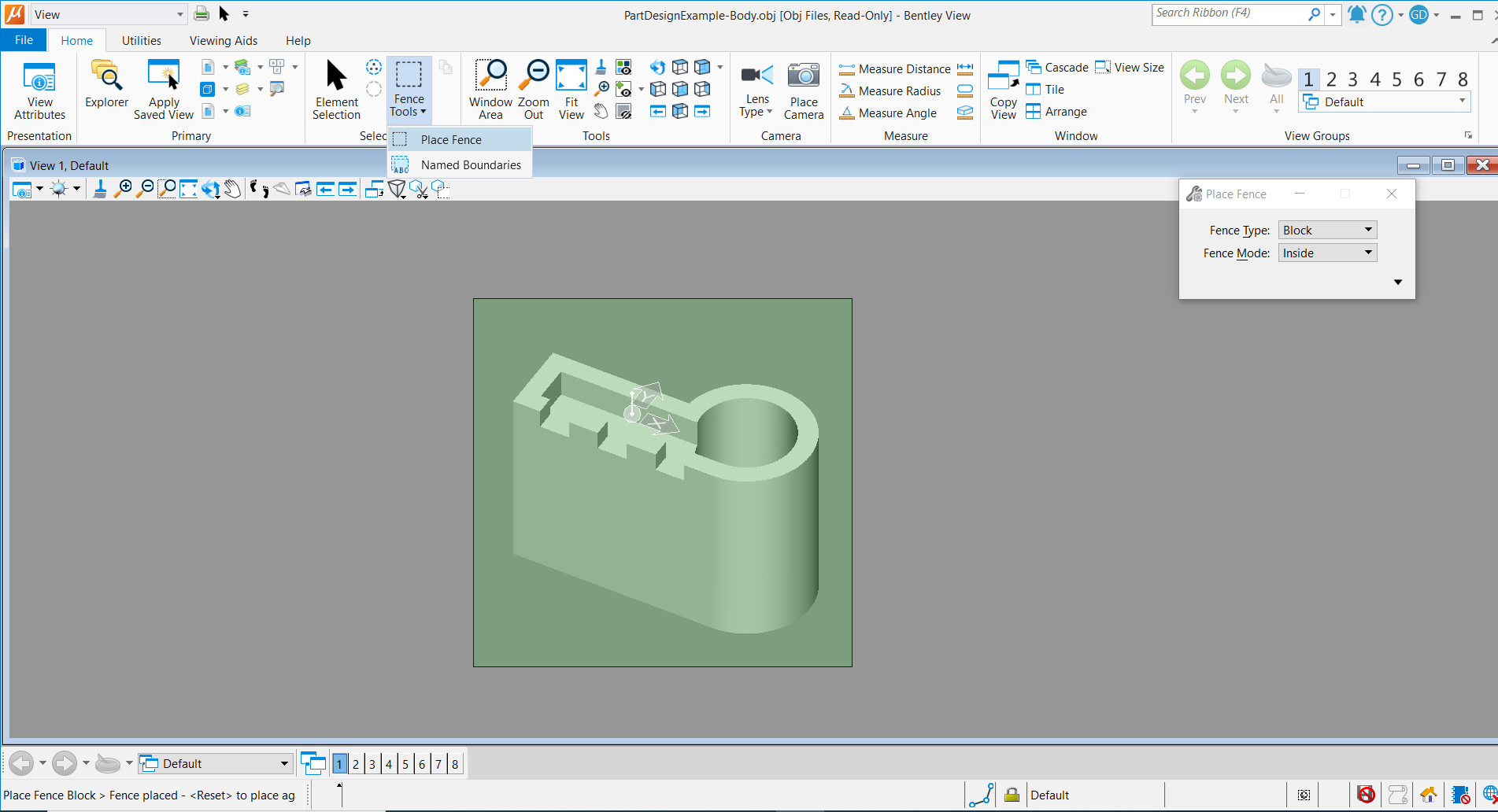Adjust brightness with the View Brightness control
The width and height of the screenshot is (1498, 812).
(61, 189)
